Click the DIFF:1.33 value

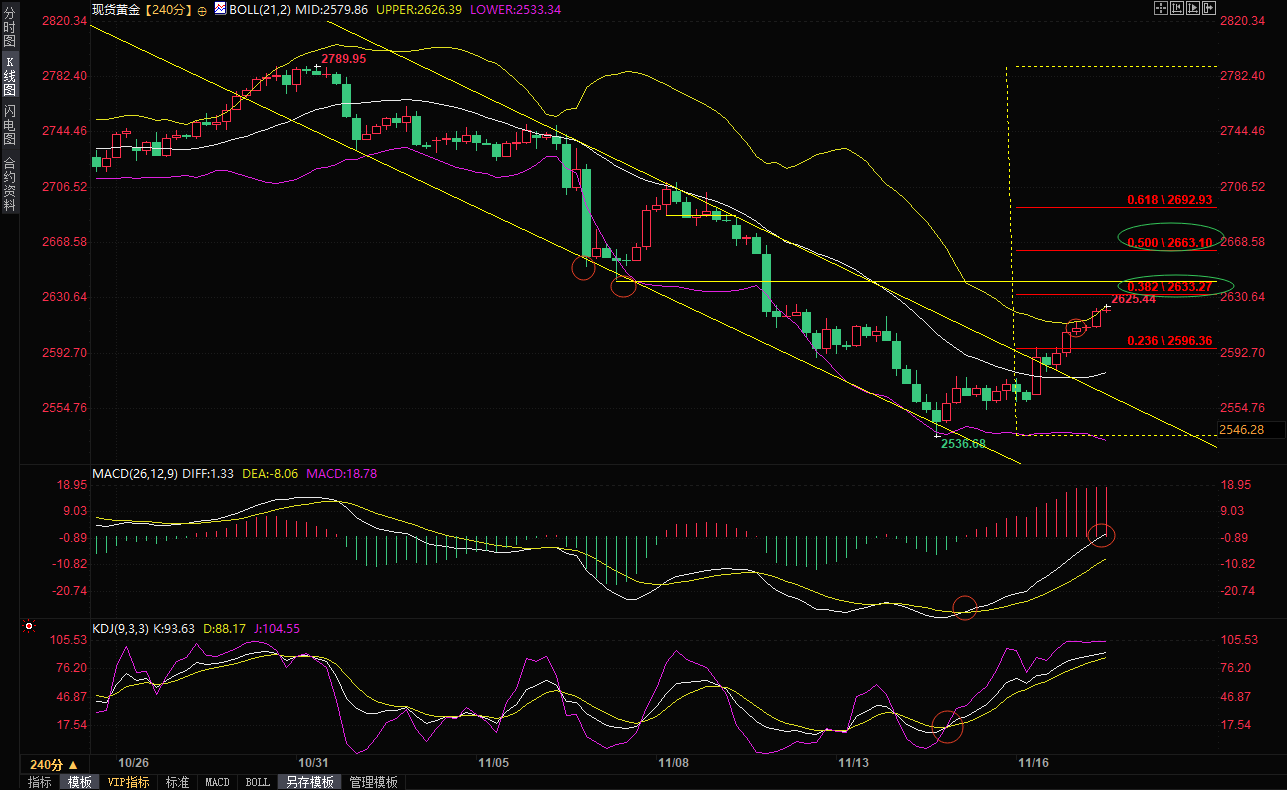[x=207, y=473]
